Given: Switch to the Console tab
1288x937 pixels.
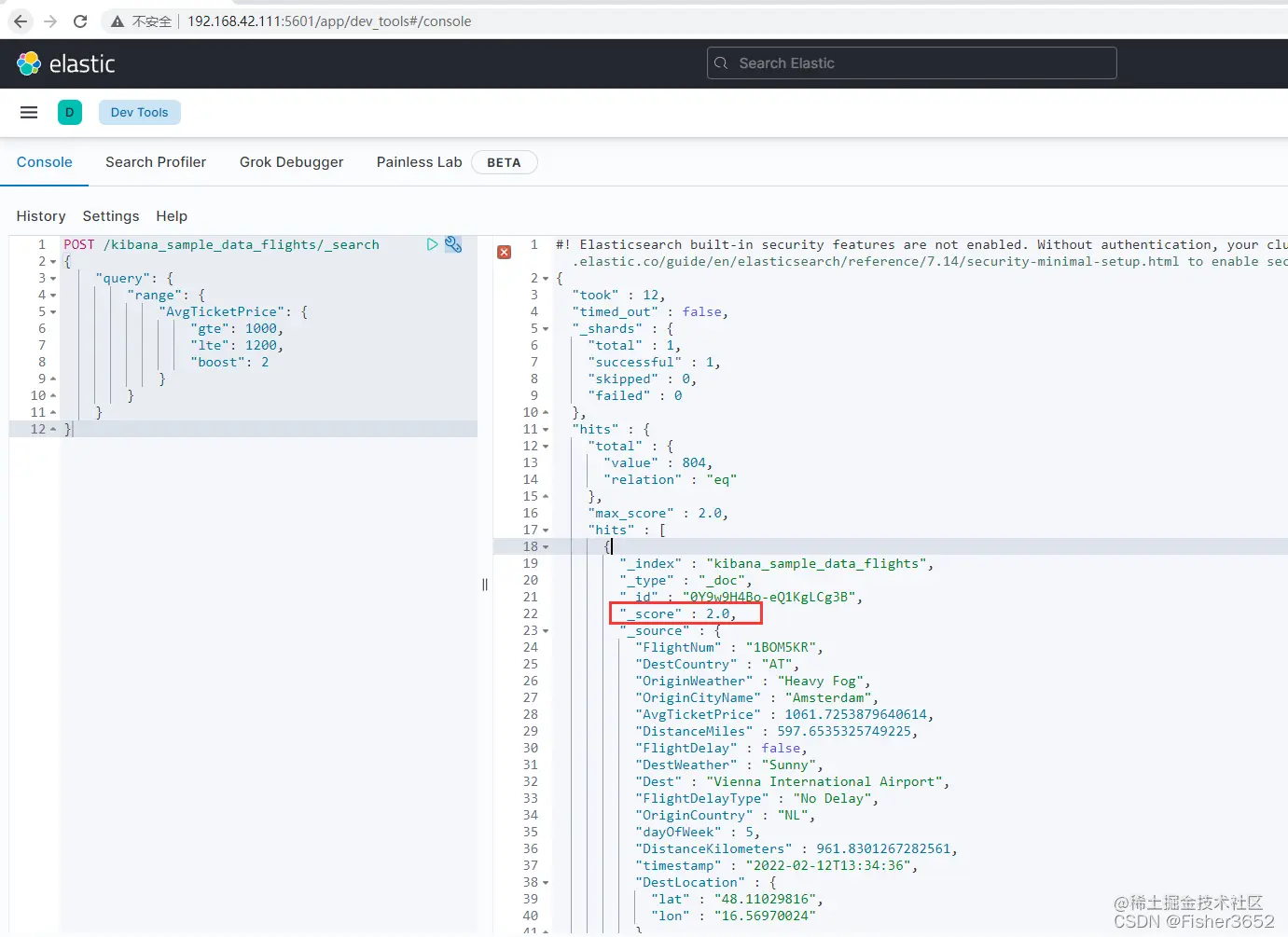Looking at the screenshot, I should click(45, 161).
